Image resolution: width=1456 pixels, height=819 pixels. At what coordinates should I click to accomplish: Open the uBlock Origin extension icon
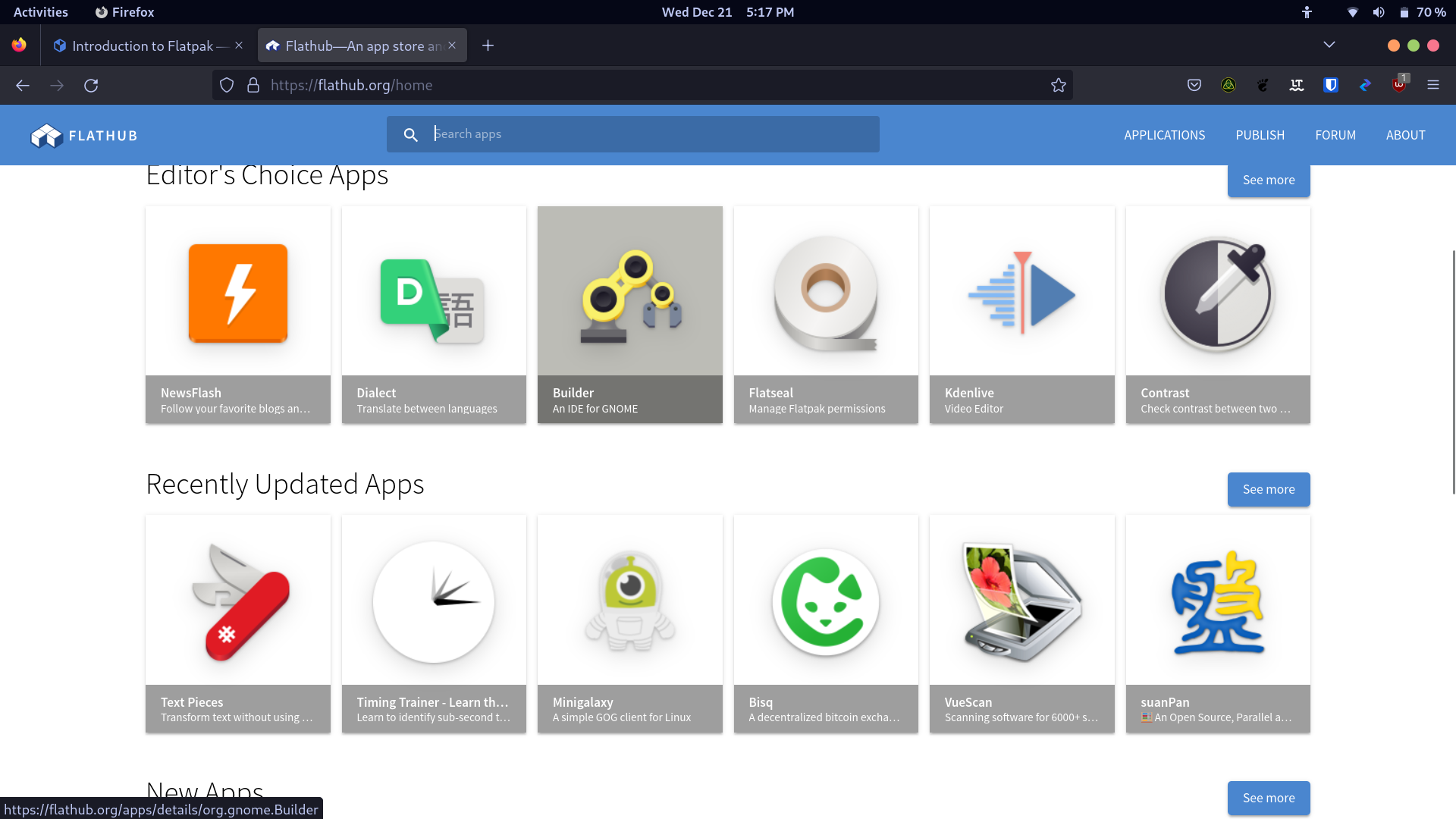1399,85
